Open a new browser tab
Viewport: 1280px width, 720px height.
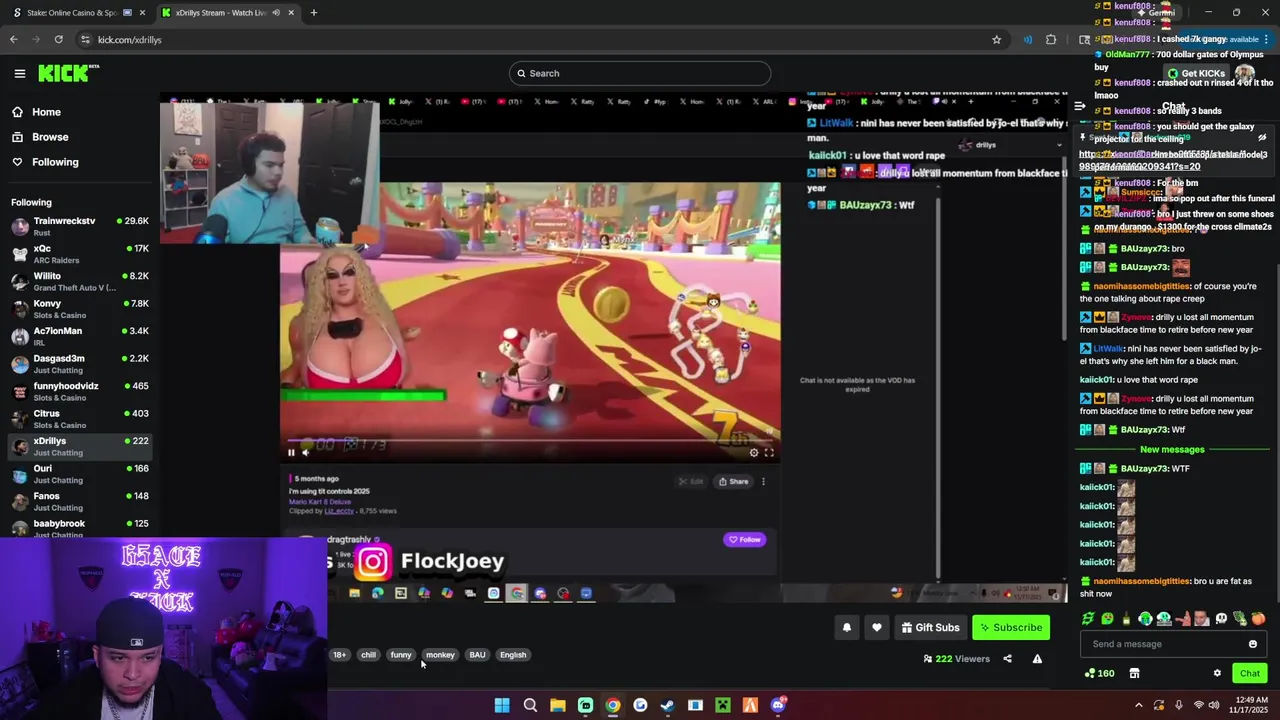tap(313, 12)
